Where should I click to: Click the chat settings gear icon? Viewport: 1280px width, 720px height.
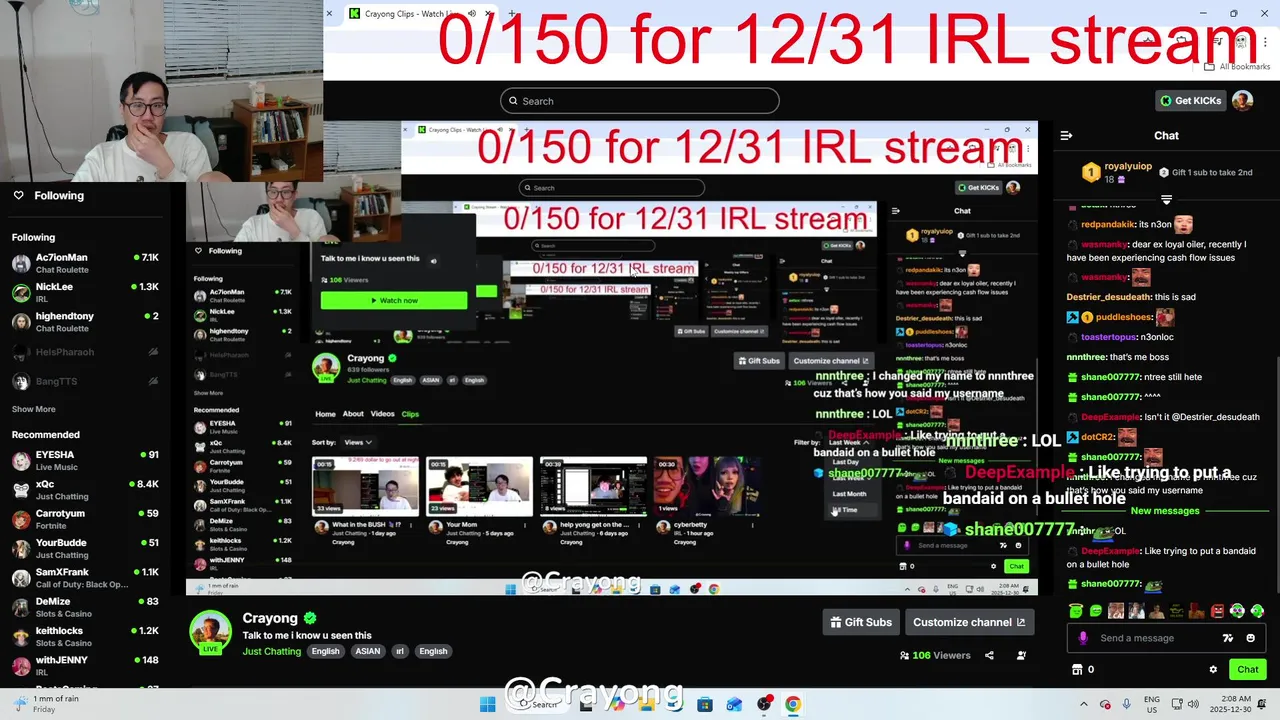(x=1213, y=669)
